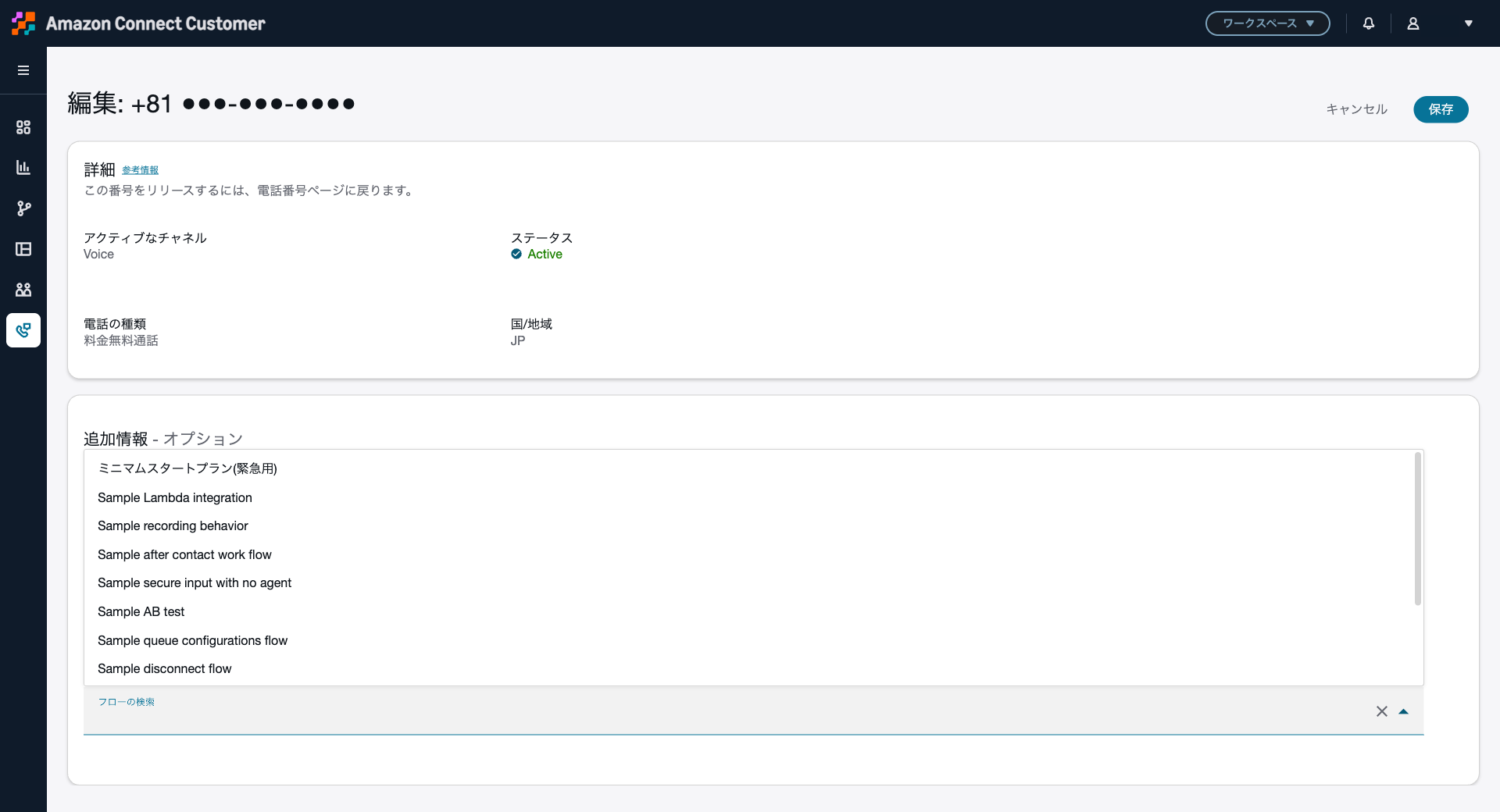Click the Active status text
The width and height of the screenshot is (1500, 812).
545,255
